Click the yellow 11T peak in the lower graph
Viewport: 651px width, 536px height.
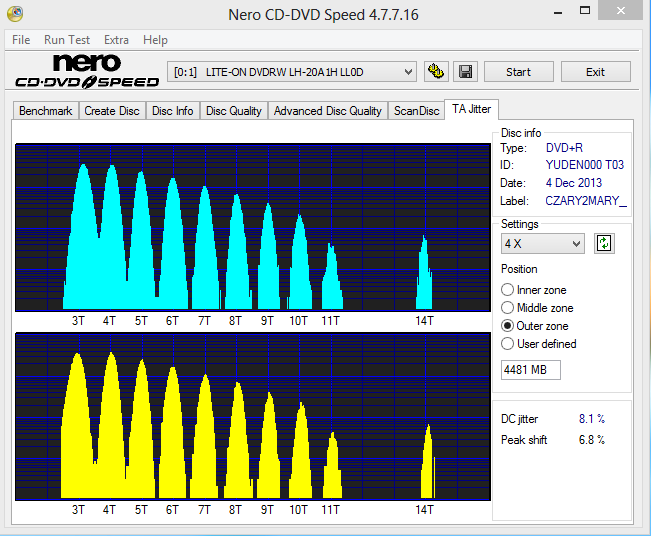333,467
